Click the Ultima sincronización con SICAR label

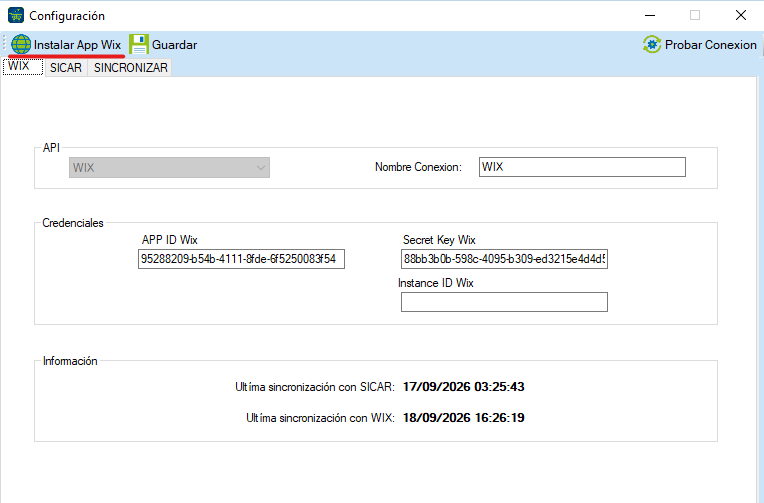[315, 387]
